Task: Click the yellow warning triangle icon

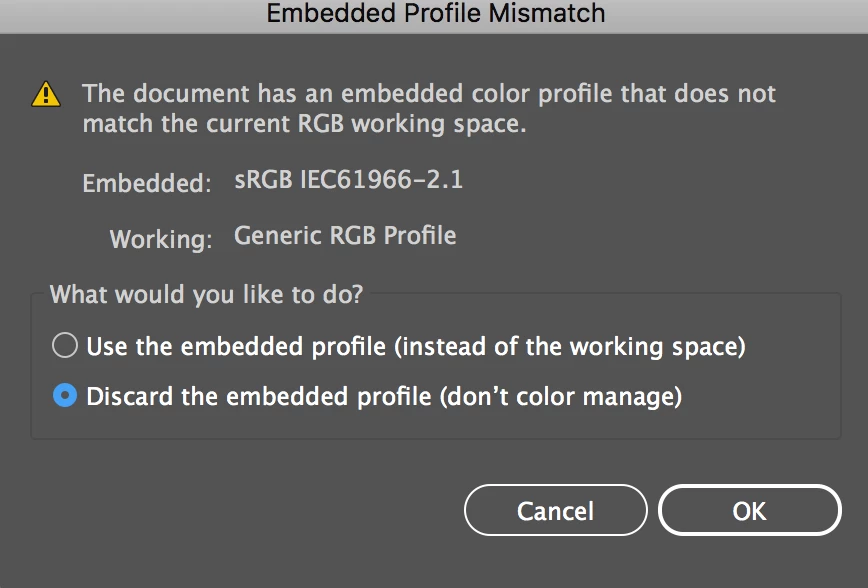Action: pos(46,94)
